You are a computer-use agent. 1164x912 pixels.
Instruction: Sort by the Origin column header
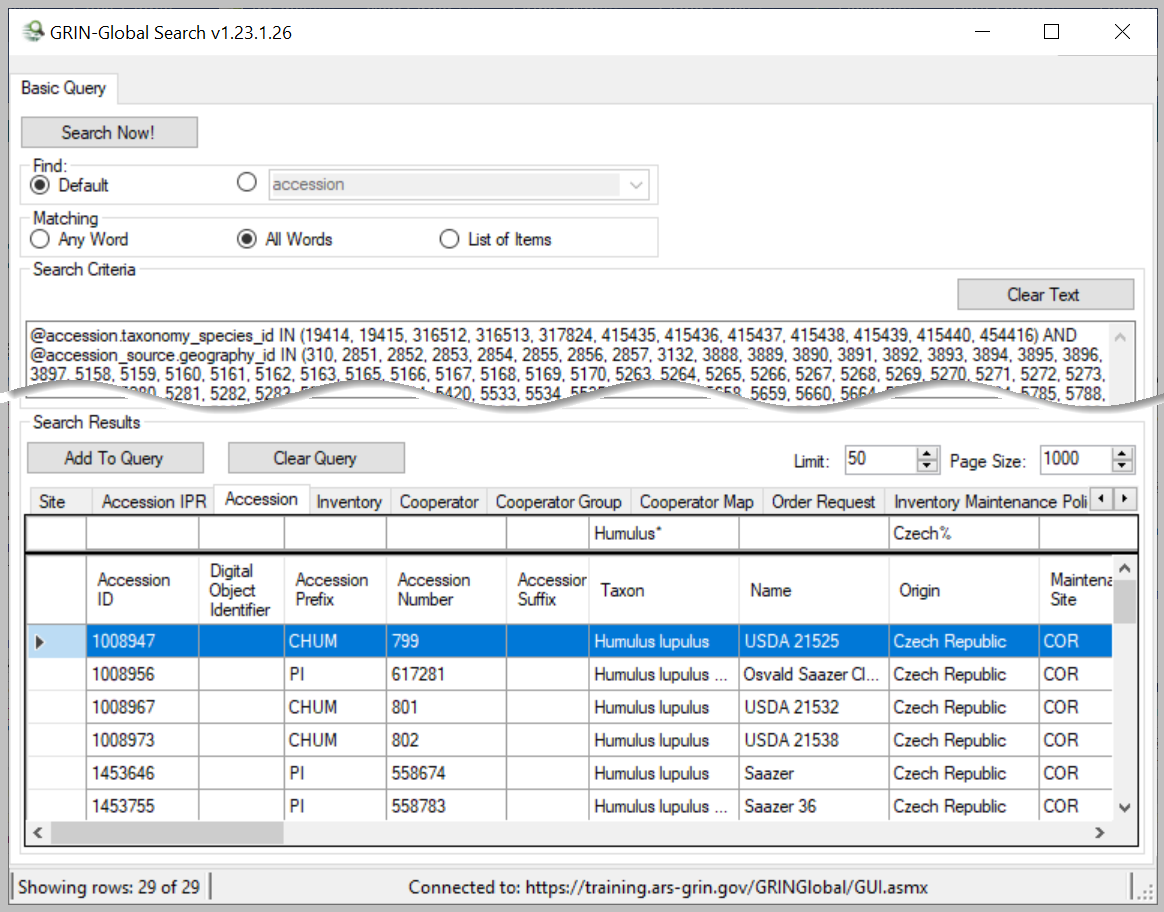click(x=964, y=590)
